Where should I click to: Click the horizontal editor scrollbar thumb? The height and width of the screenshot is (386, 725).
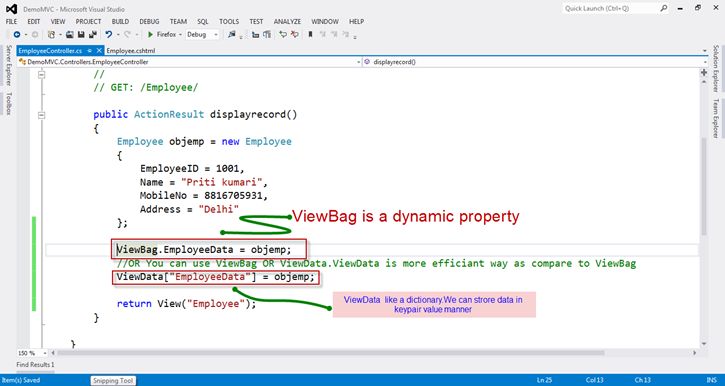click(331, 353)
